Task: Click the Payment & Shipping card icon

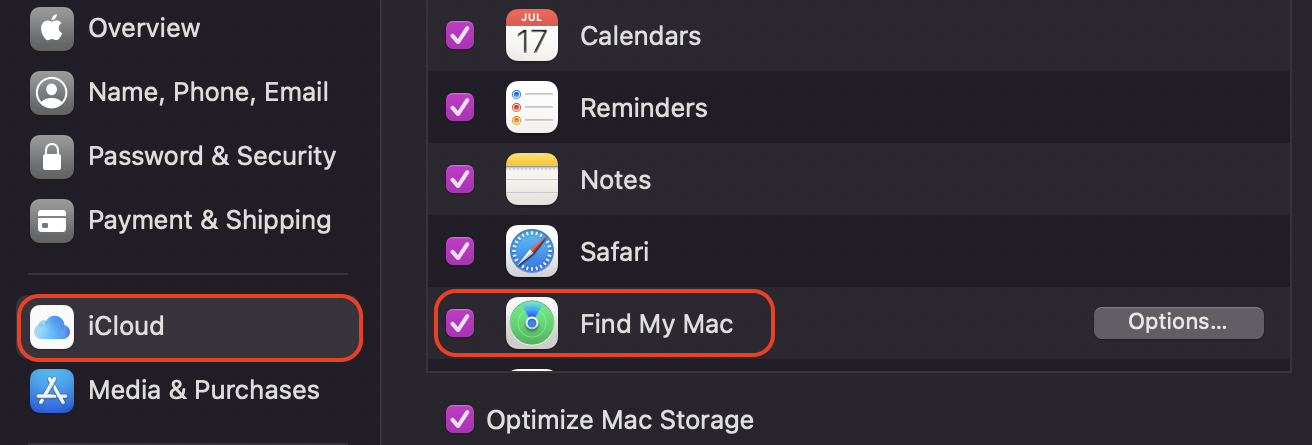Action: coord(51,220)
